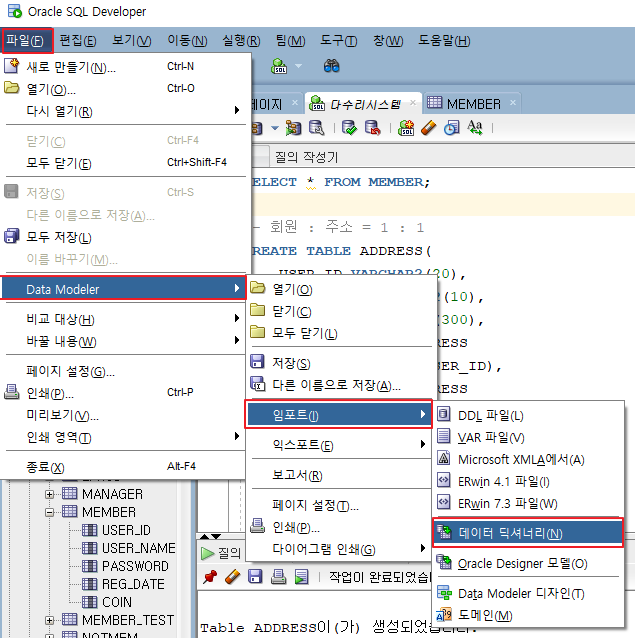Screen dimensions: 635x638
Task: Choose 인쇄(P)... with Ctrl-P shortcut
Action: [125, 393]
